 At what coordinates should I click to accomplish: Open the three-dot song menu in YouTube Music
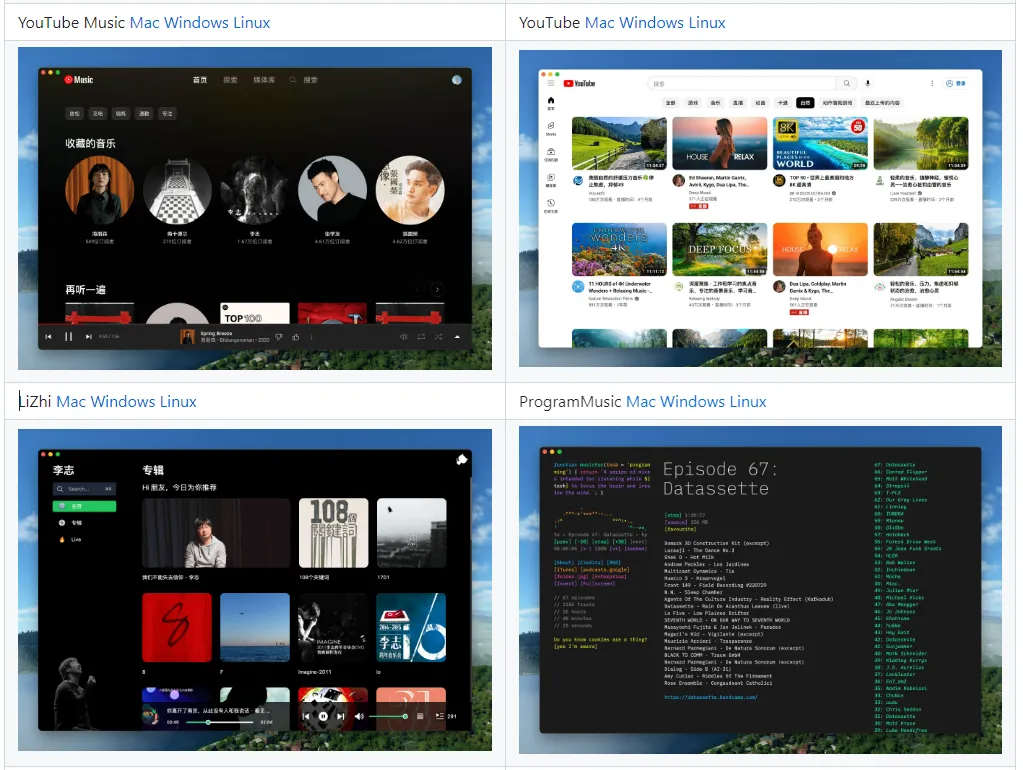pos(311,337)
